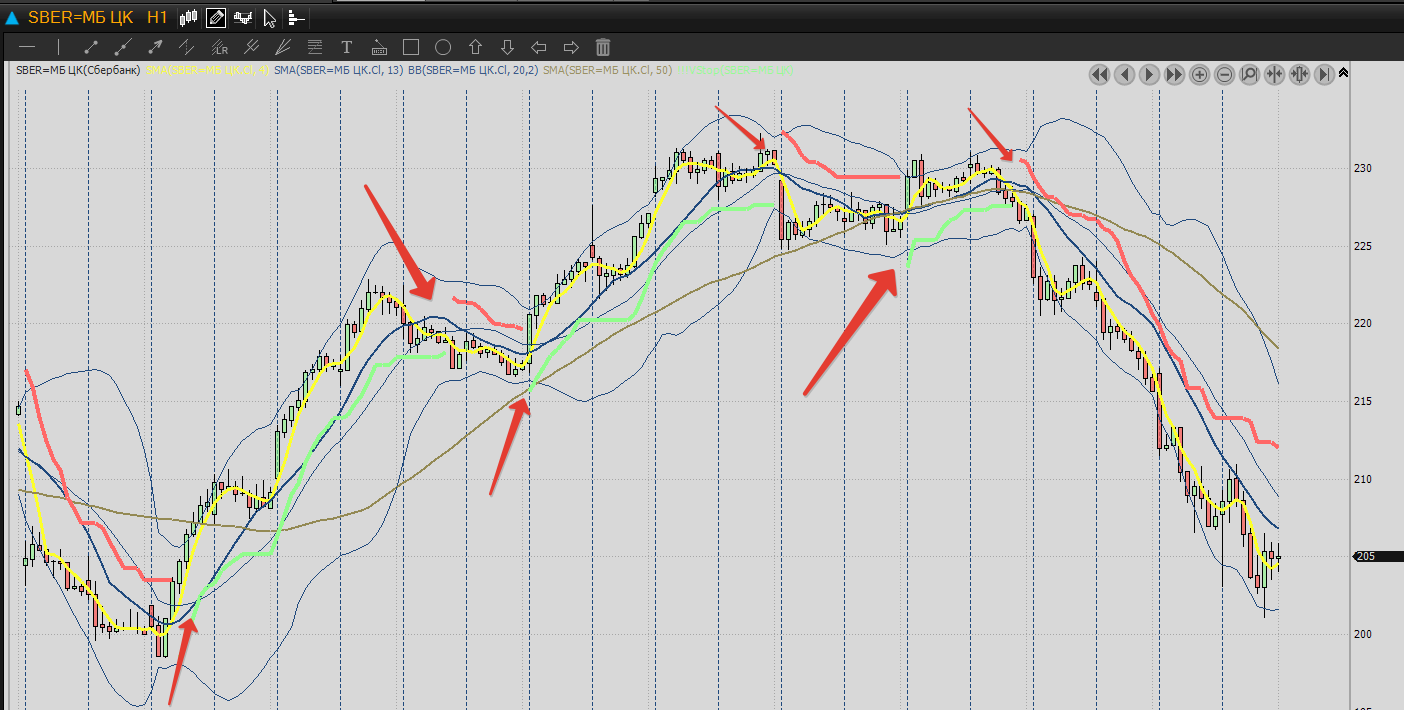This screenshot has width=1404, height=710.
Task: Select the rectangle shape tool
Action: point(411,47)
